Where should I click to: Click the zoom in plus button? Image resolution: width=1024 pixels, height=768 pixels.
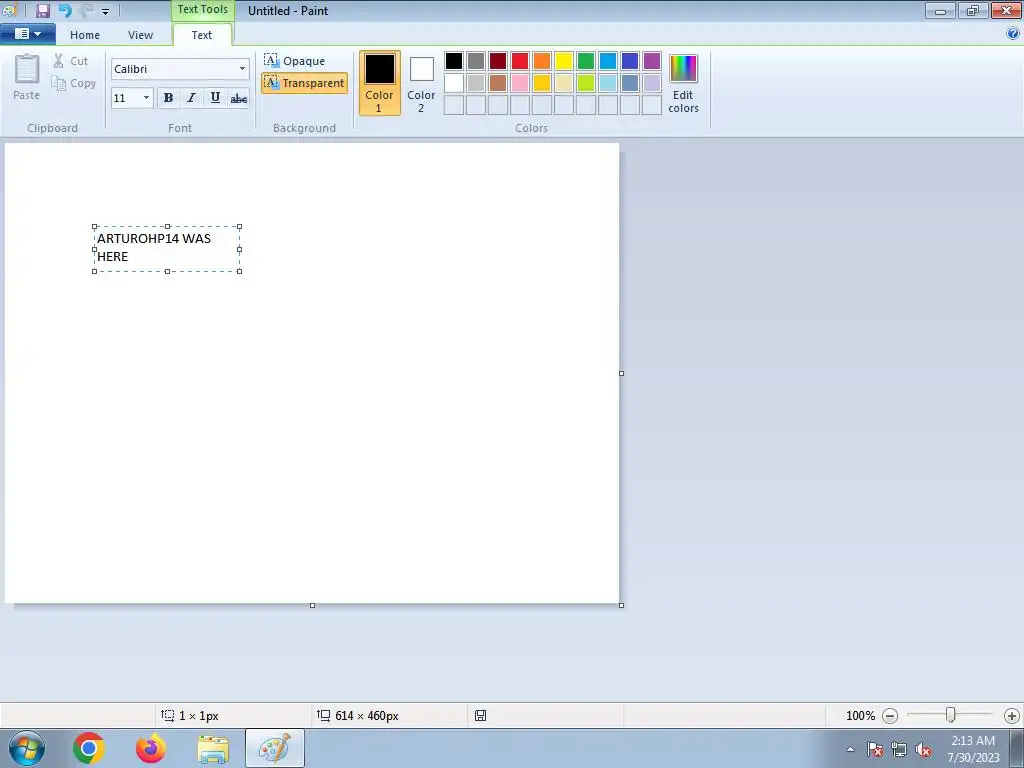(x=1012, y=716)
